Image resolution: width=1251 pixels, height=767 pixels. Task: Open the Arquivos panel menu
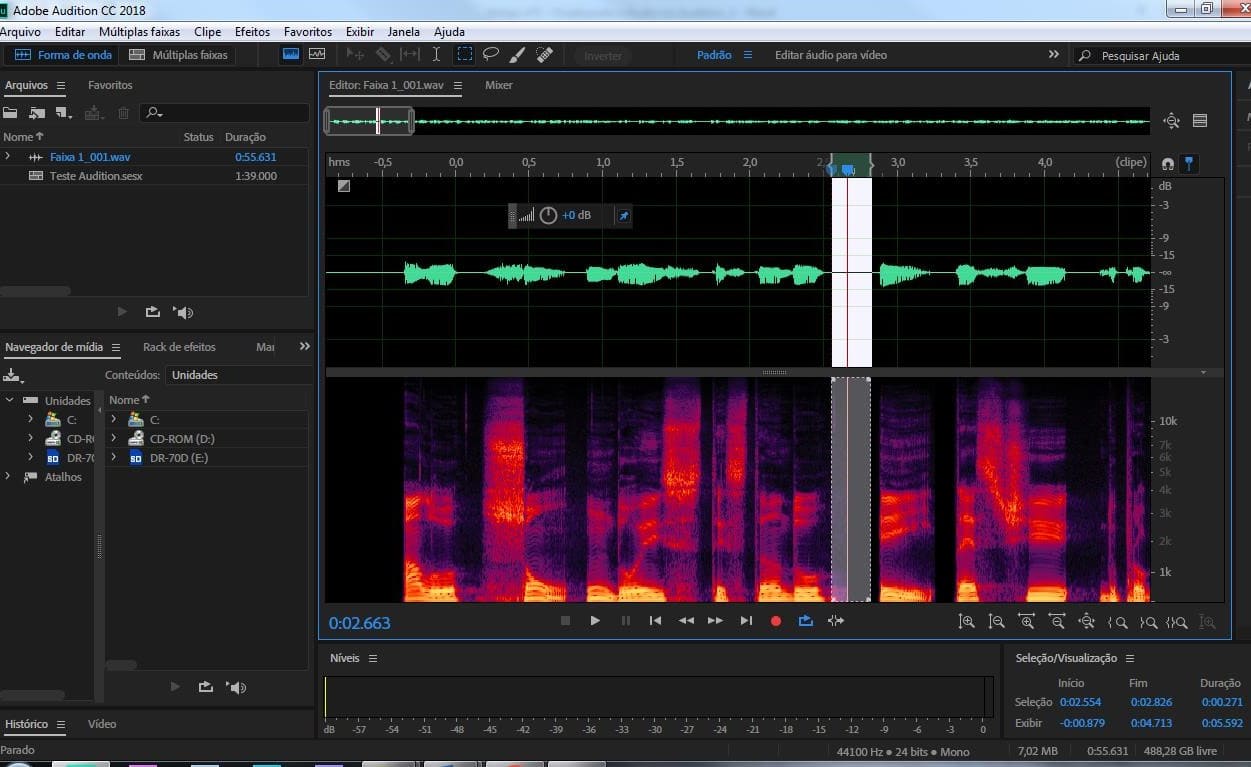click(61, 86)
